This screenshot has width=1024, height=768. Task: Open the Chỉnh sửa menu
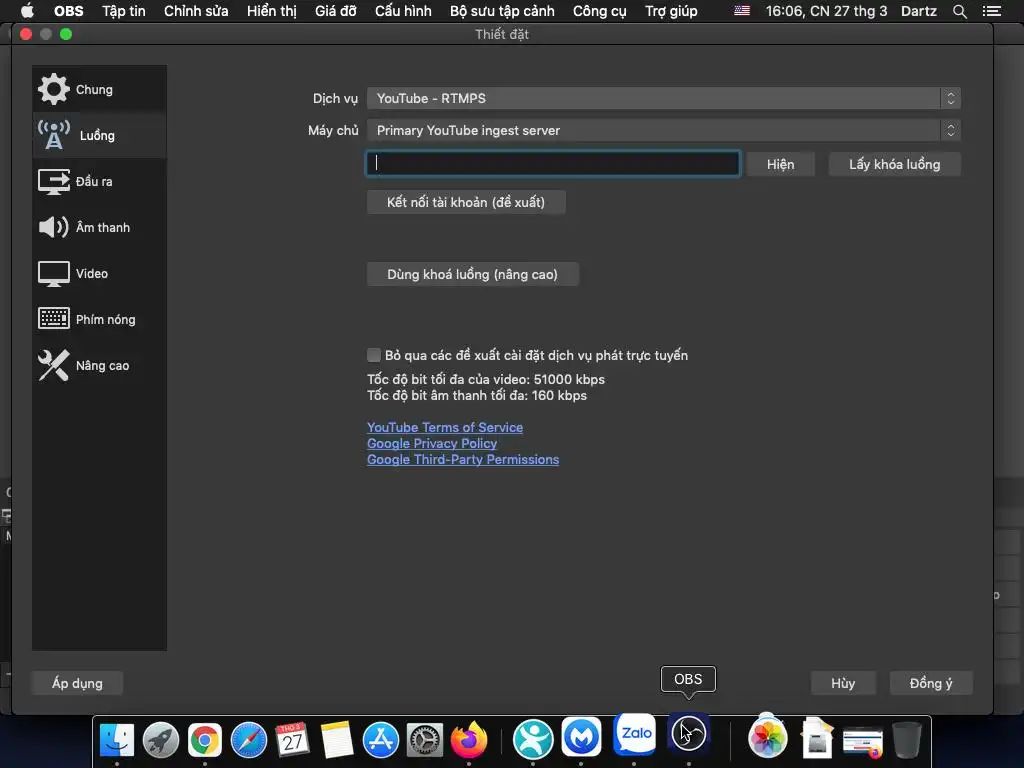pos(196,11)
